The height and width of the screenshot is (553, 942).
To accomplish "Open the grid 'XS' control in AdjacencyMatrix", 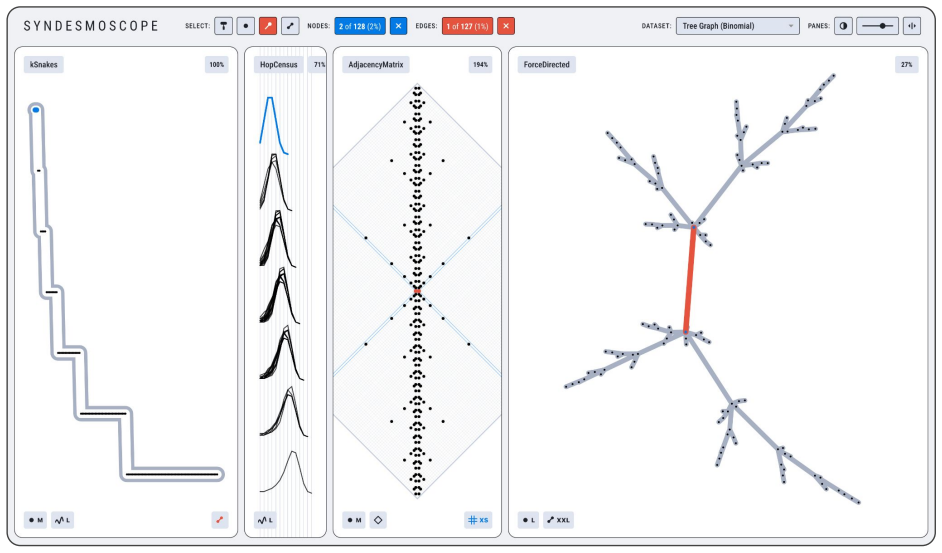I will [x=478, y=520].
